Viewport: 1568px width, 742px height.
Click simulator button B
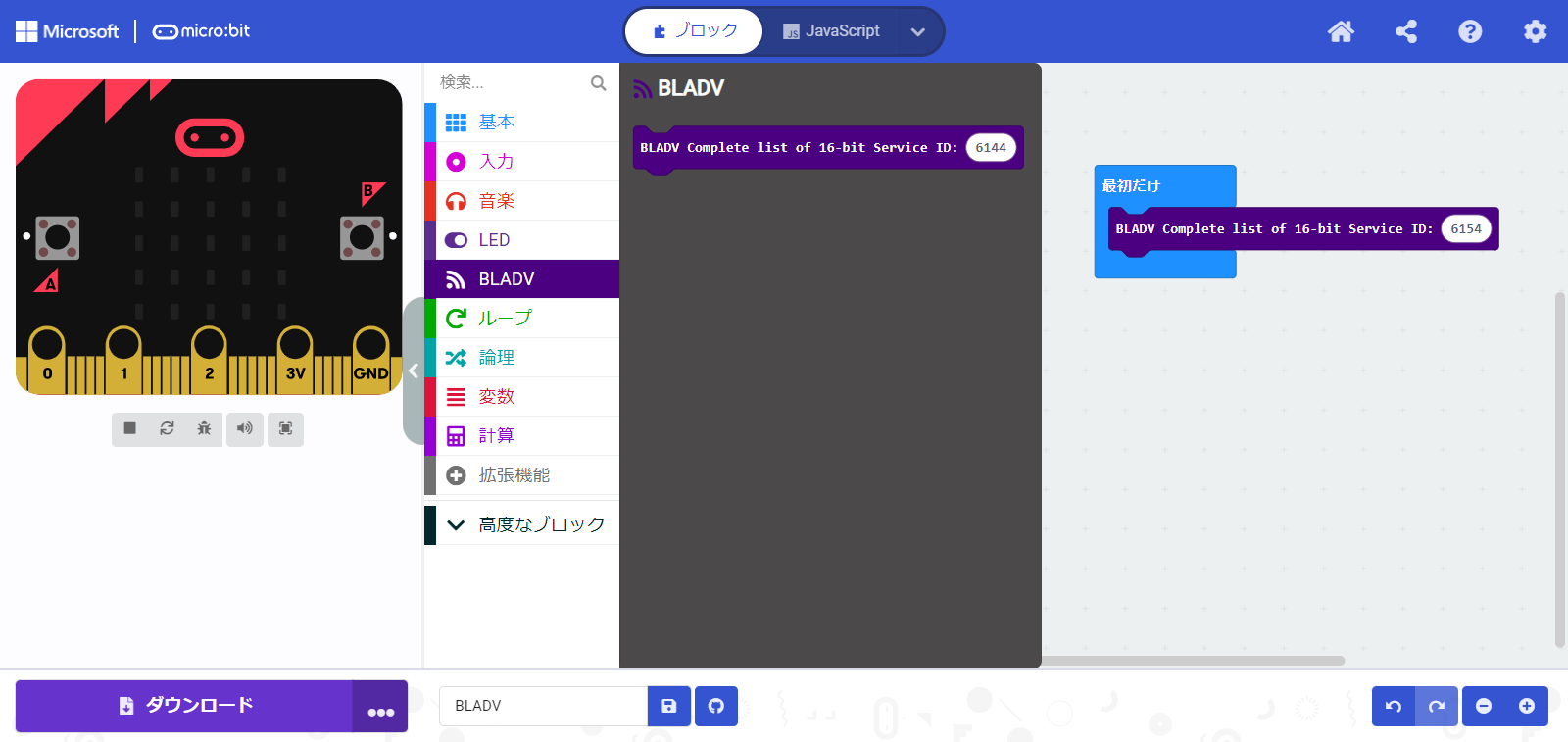point(362,237)
